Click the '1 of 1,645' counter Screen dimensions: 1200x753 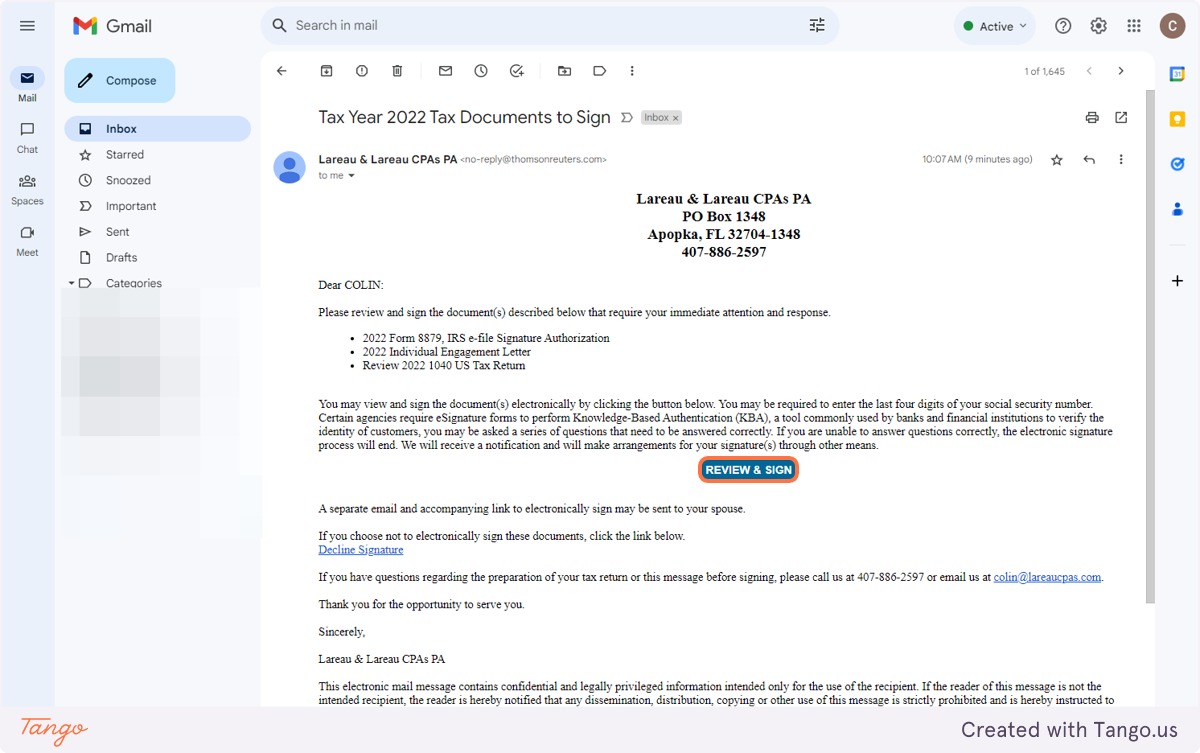(1044, 71)
